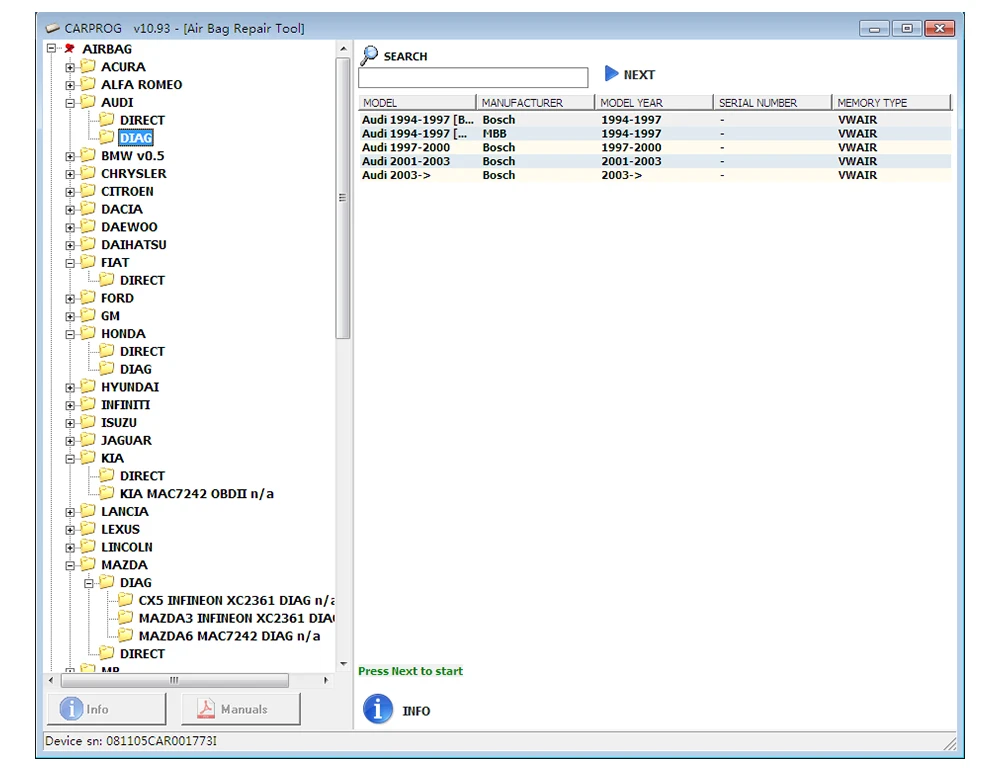Select DIRECT under AUDI
This screenshot has height=768, width=1000.
click(x=142, y=120)
